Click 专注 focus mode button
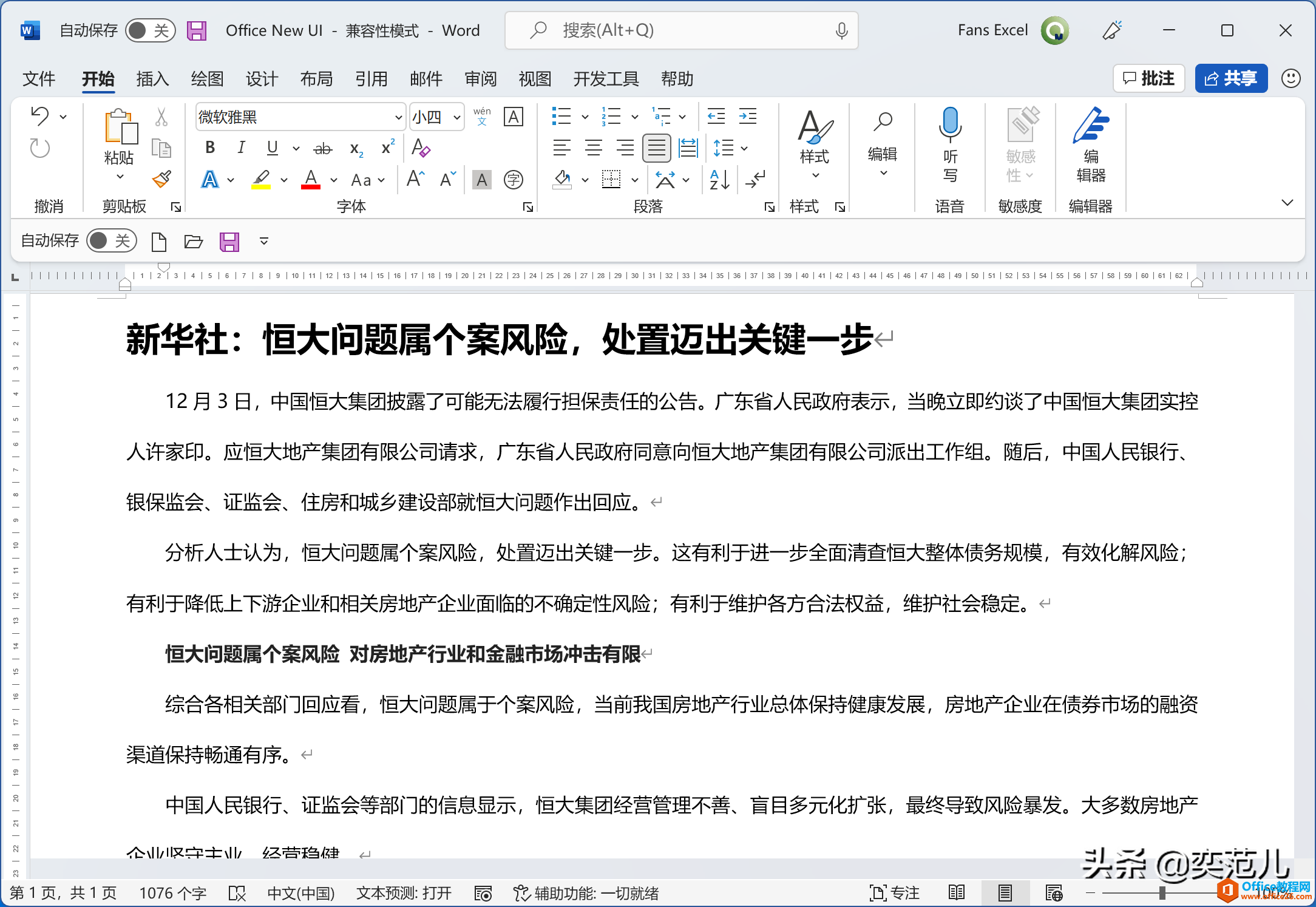This screenshot has height=907, width=1316. pyautogui.click(x=894, y=893)
